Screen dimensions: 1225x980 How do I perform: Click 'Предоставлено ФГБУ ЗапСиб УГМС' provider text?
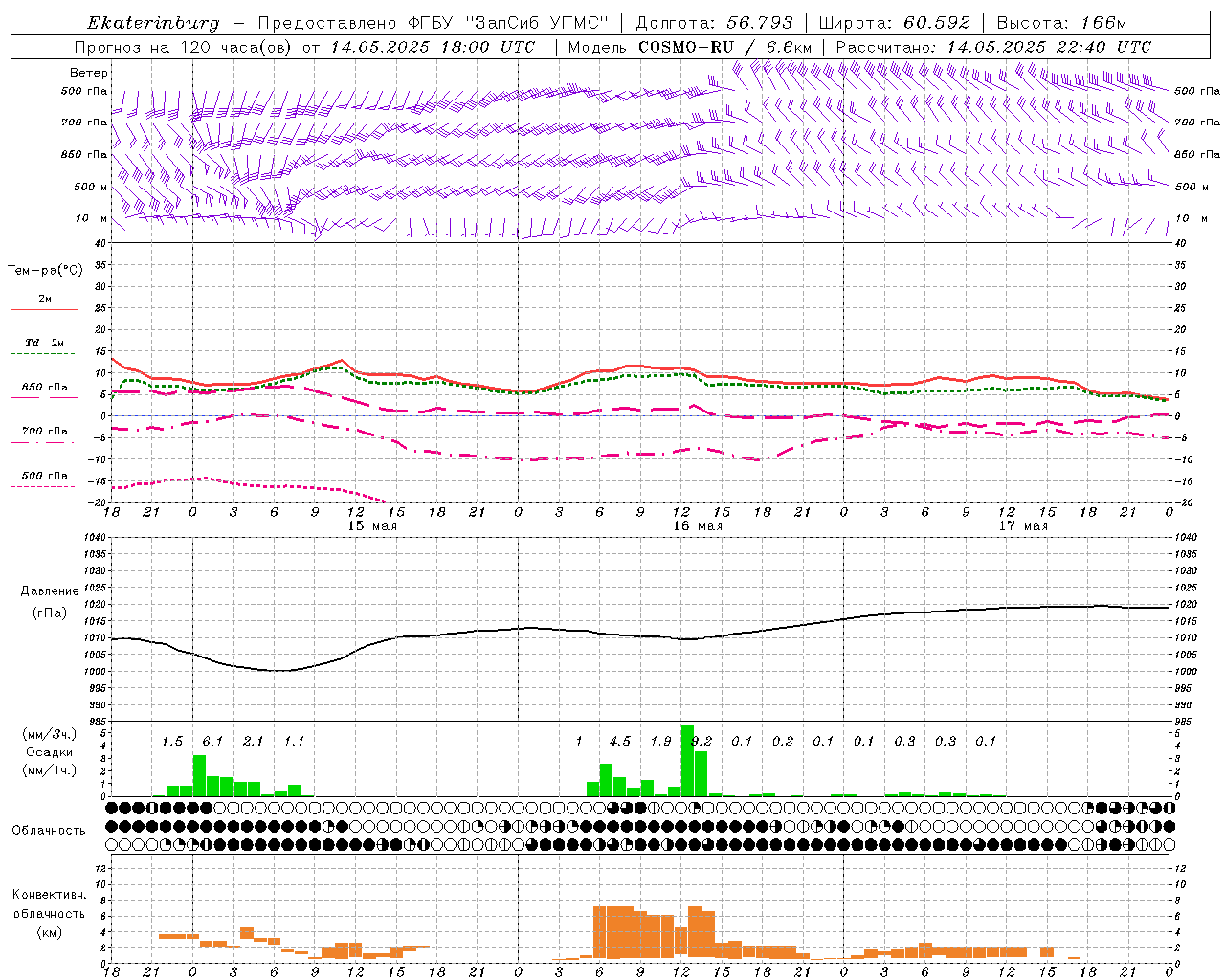[433, 23]
